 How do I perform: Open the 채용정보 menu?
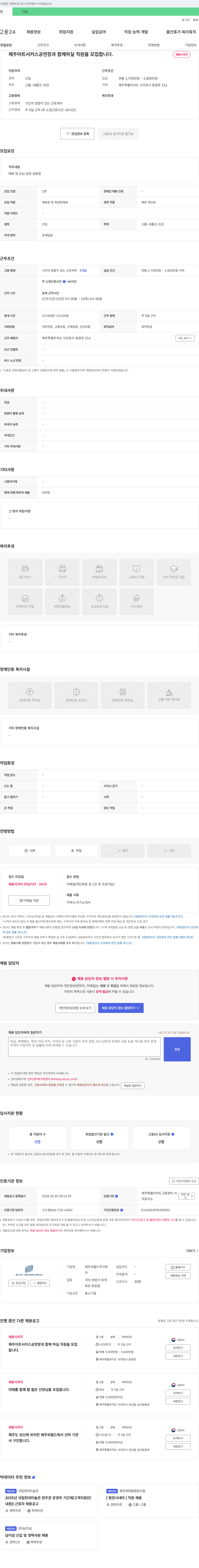coord(33,32)
